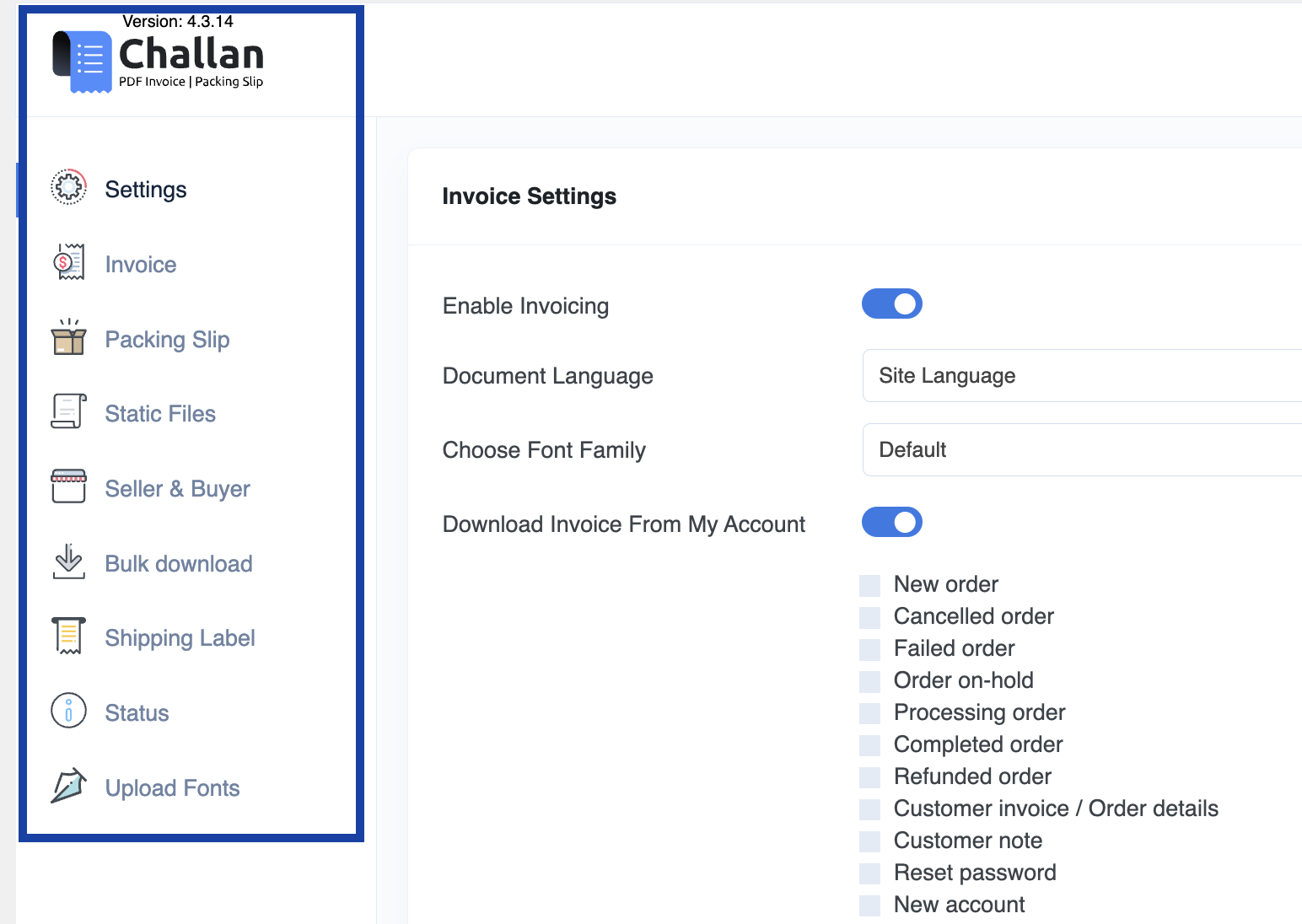Viewport: 1302px width, 924px height.
Task: Click the Static Files scroll icon
Action: point(68,411)
